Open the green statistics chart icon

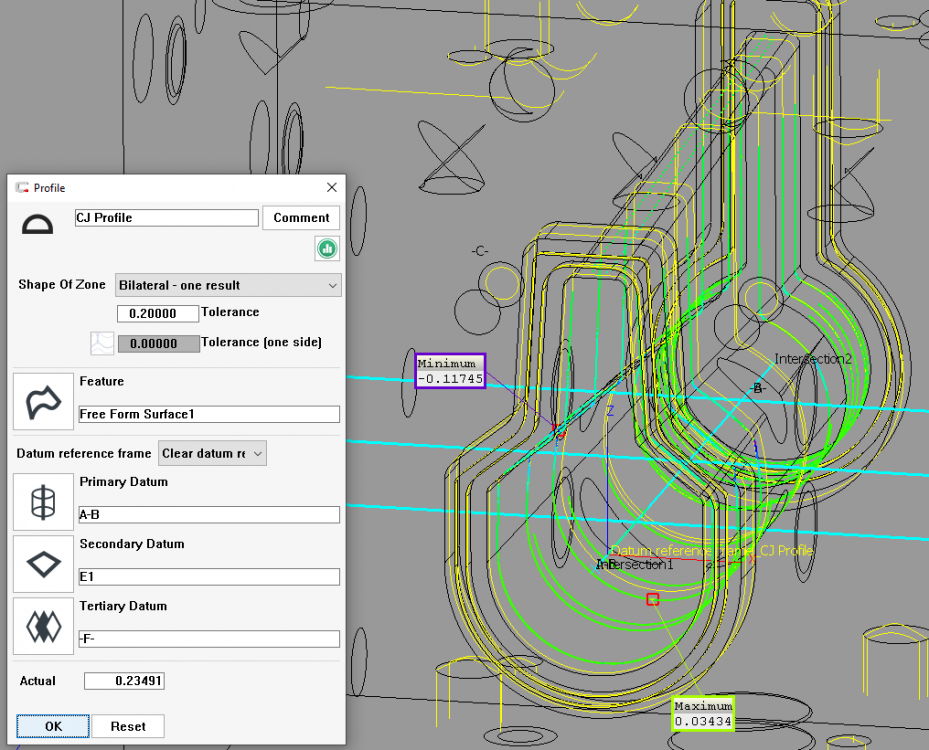(326, 248)
